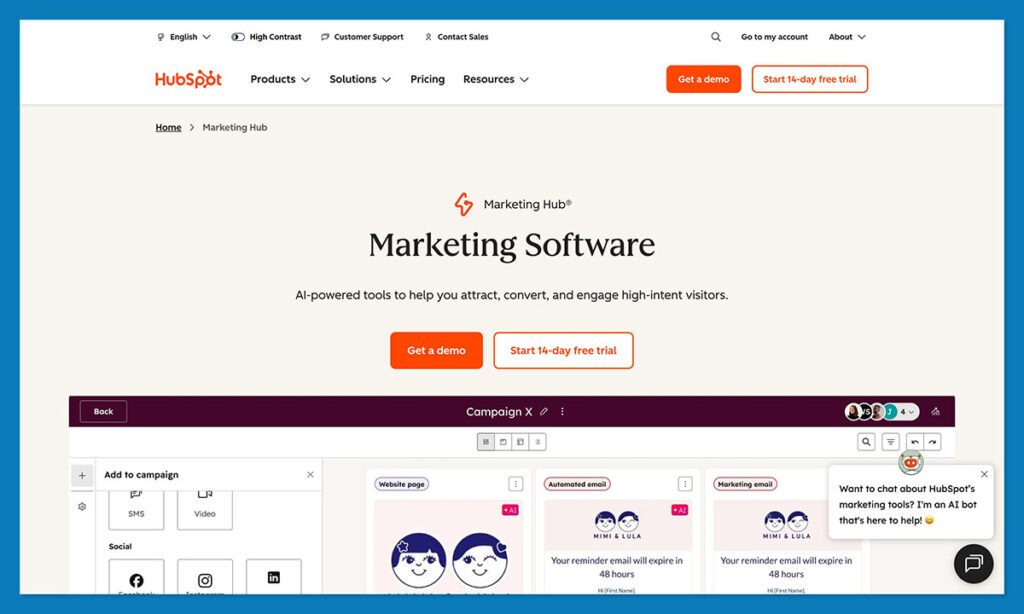1024x614 pixels.
Task: Add Facebook from the Social section
Action: [x=136, y=580]
